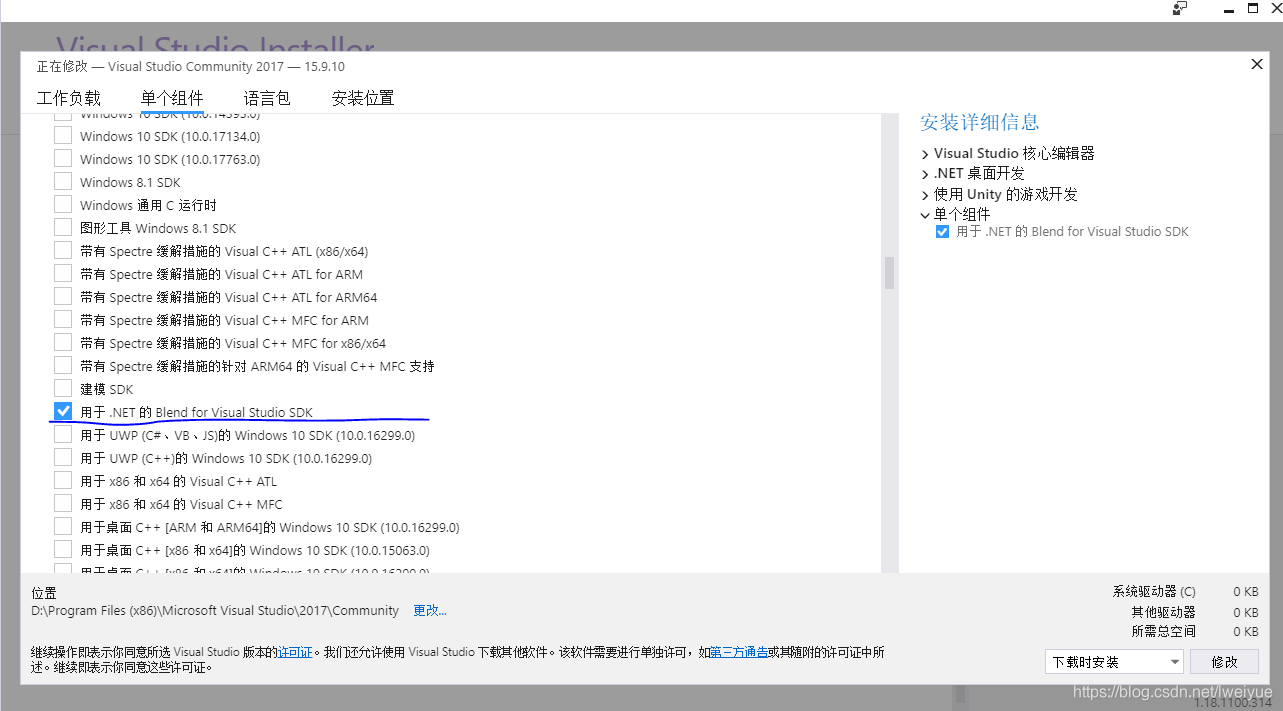Open the 下载时安装 dropdown
1283x711 pixels.
(x=1114, y=662)
